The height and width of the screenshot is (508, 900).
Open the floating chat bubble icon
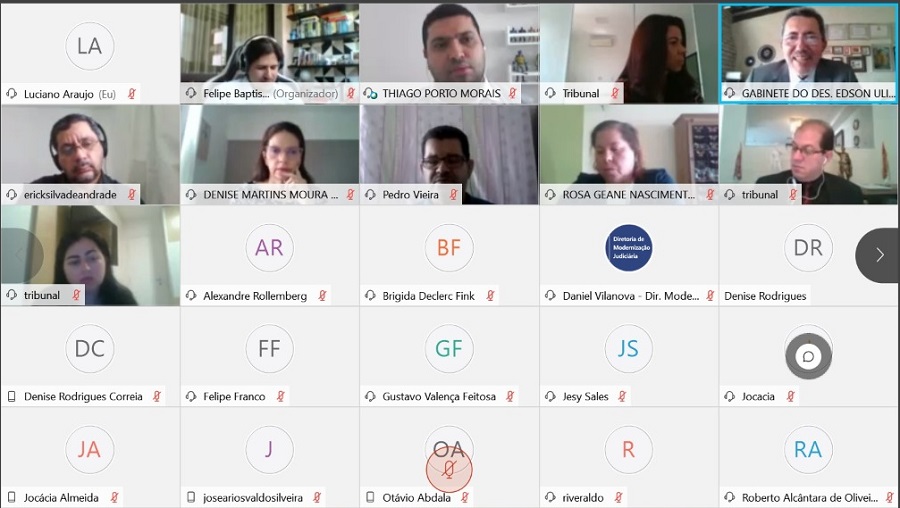click(808, 356)
